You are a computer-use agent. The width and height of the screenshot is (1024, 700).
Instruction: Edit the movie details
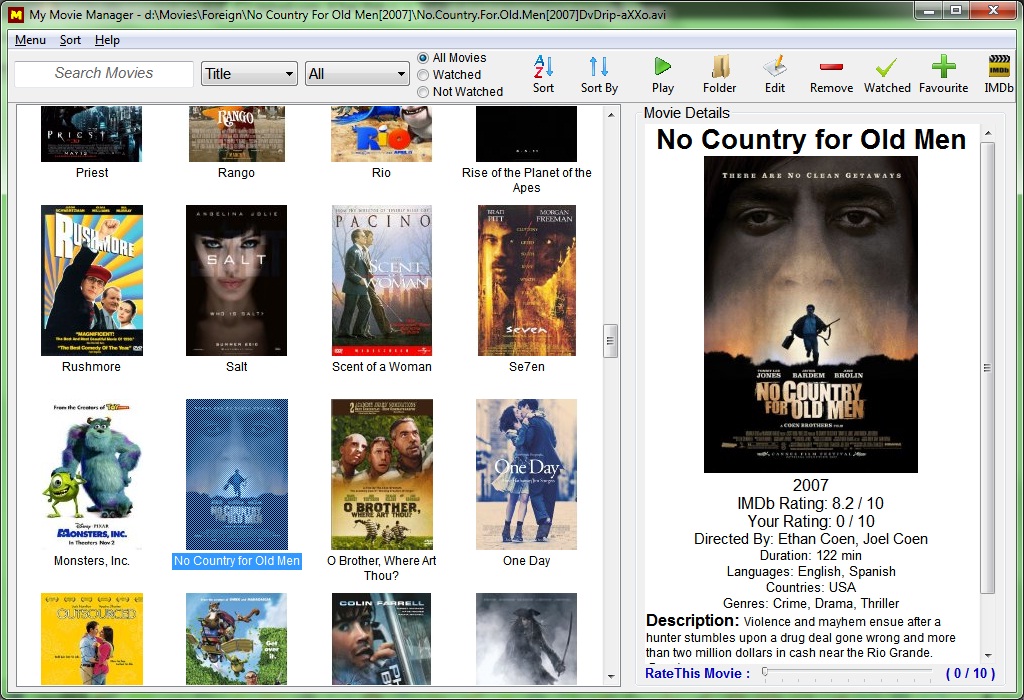point(775,67)
